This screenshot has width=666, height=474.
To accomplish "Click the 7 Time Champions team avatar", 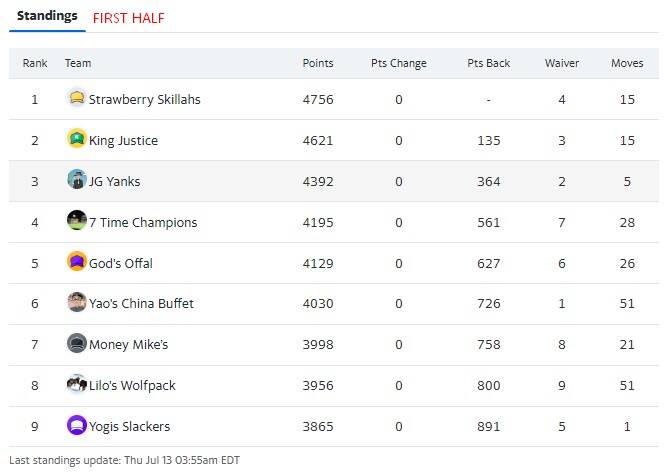I will click(77, 220).
